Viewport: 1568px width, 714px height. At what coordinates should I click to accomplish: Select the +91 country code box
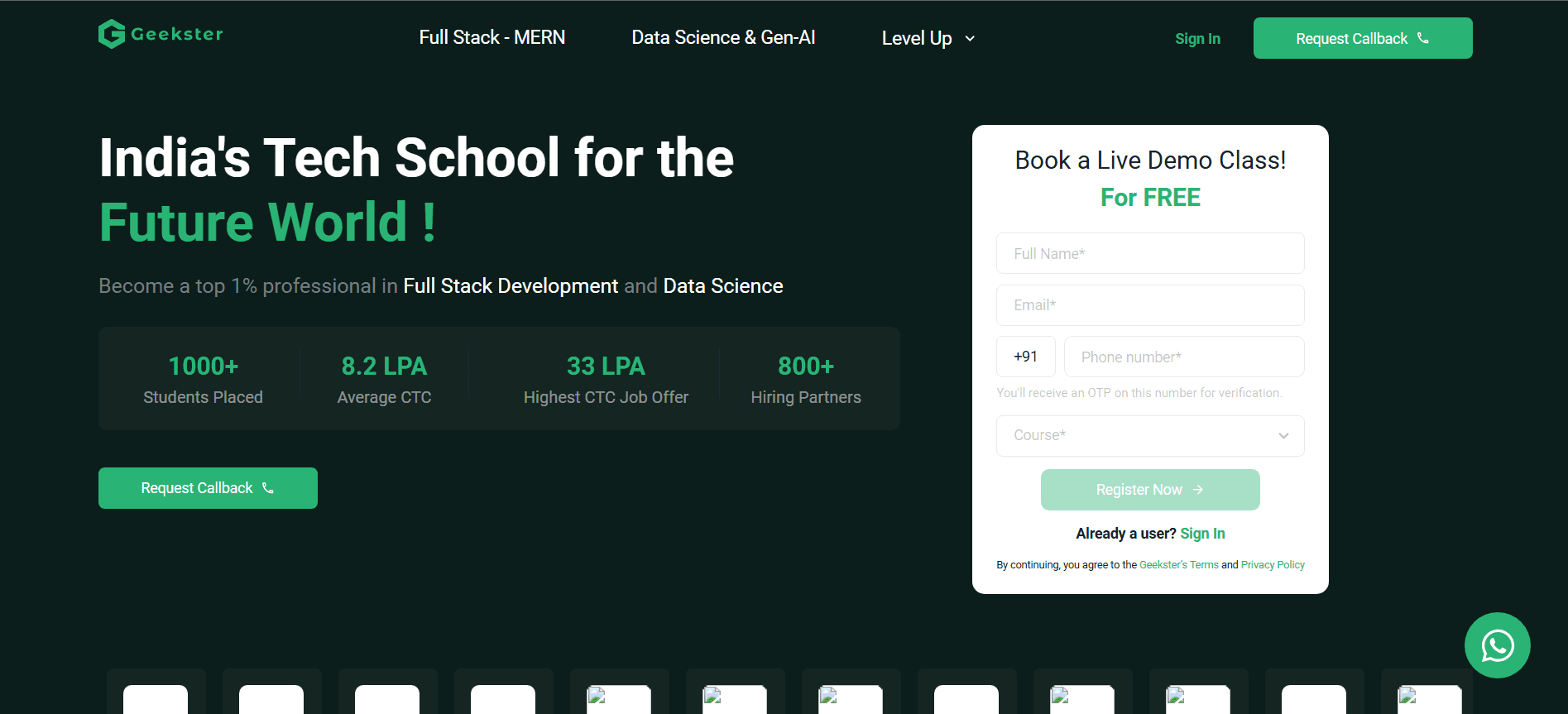tap(1025, 357)
